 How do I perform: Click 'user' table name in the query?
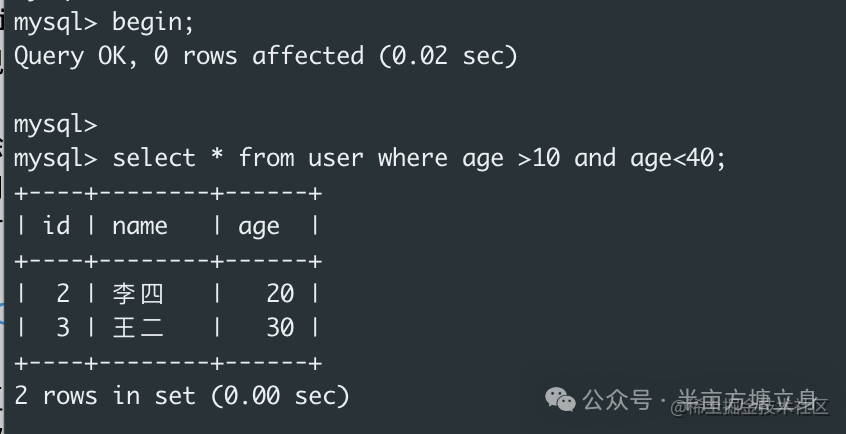(335, 158)
